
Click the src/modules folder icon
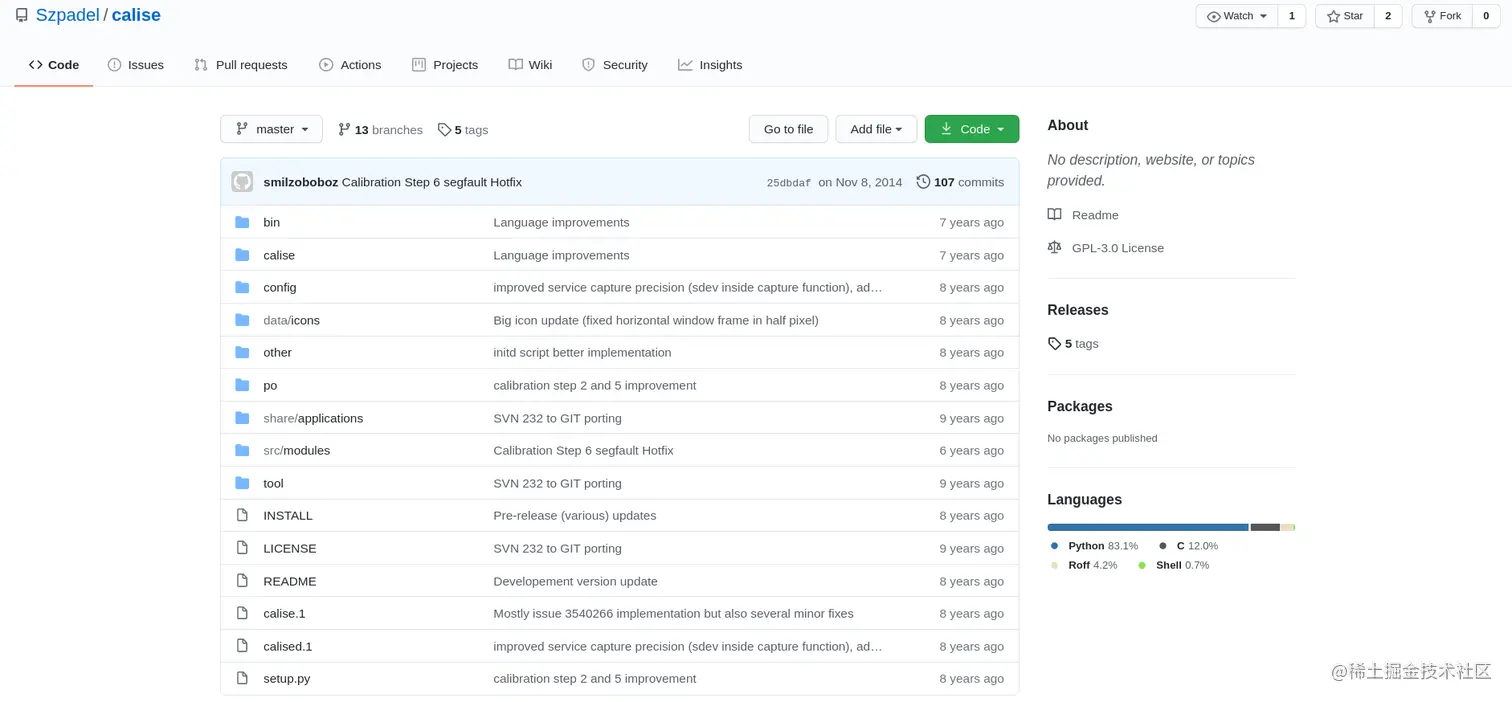(242, 450)
